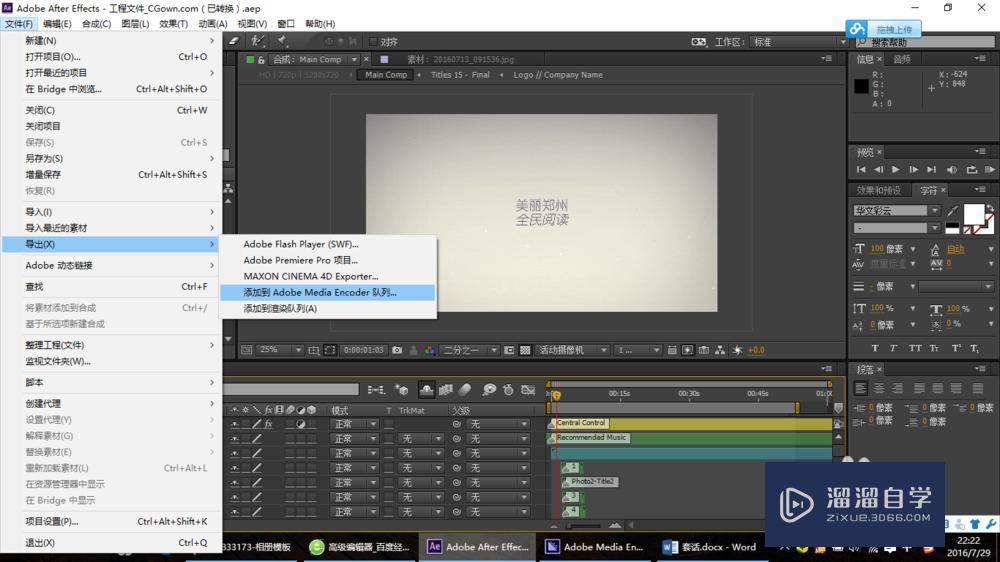This screenshot has width=1000, height=562.
Task: Select Titles 15 - Final breadcrumb
Action: point(460,75)
